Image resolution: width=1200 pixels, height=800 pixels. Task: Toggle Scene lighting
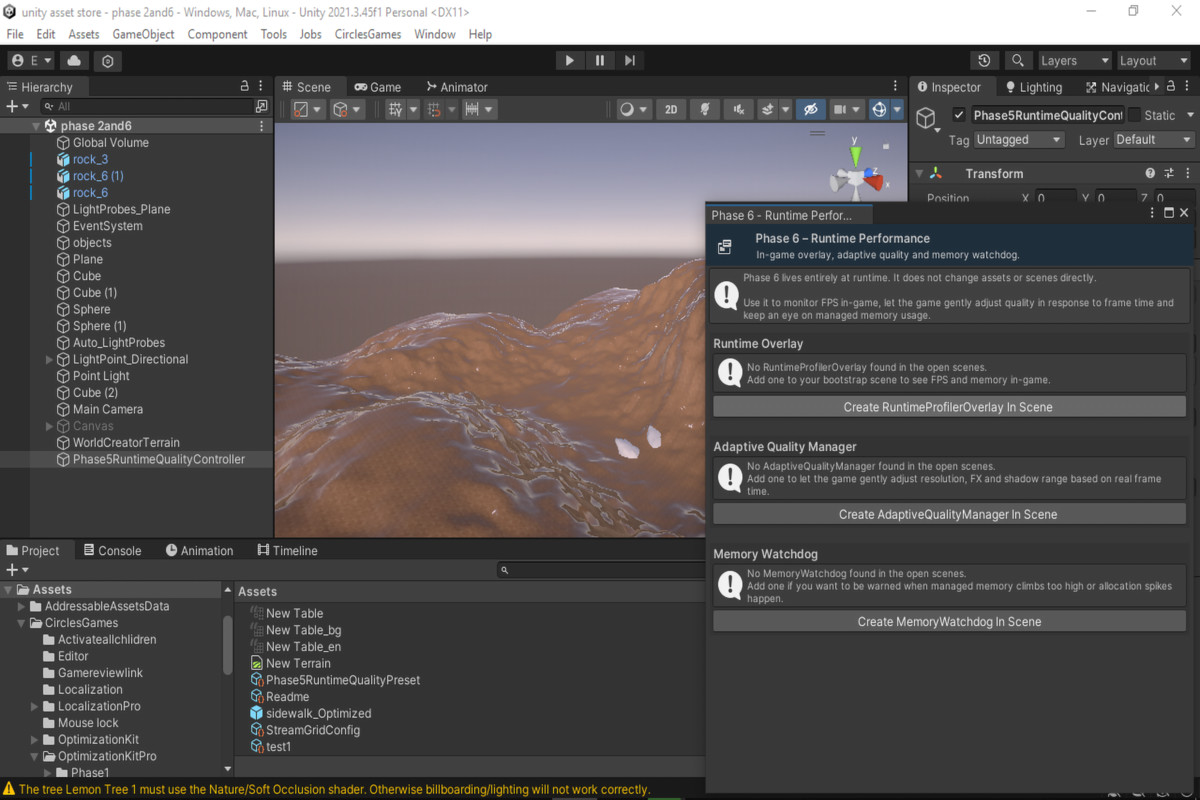705,110
